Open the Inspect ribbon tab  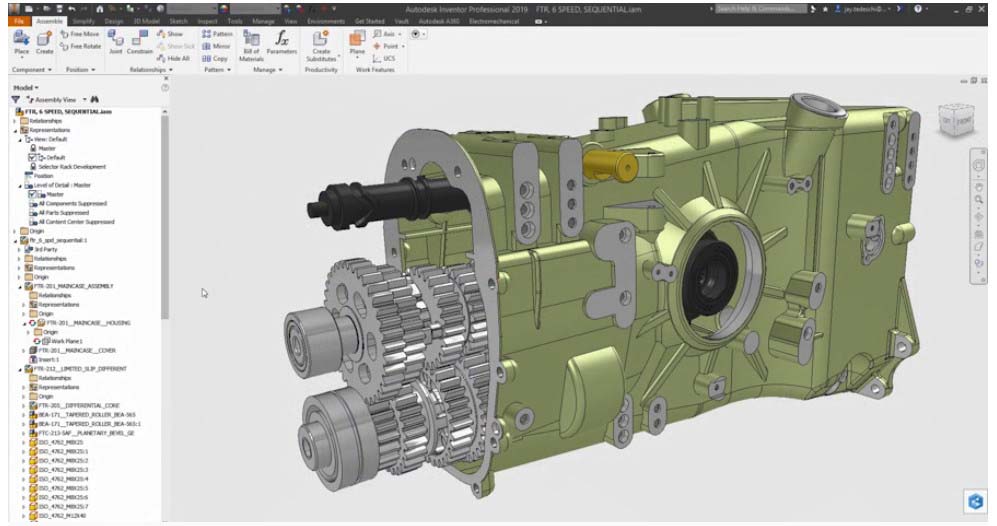point(207,20)
